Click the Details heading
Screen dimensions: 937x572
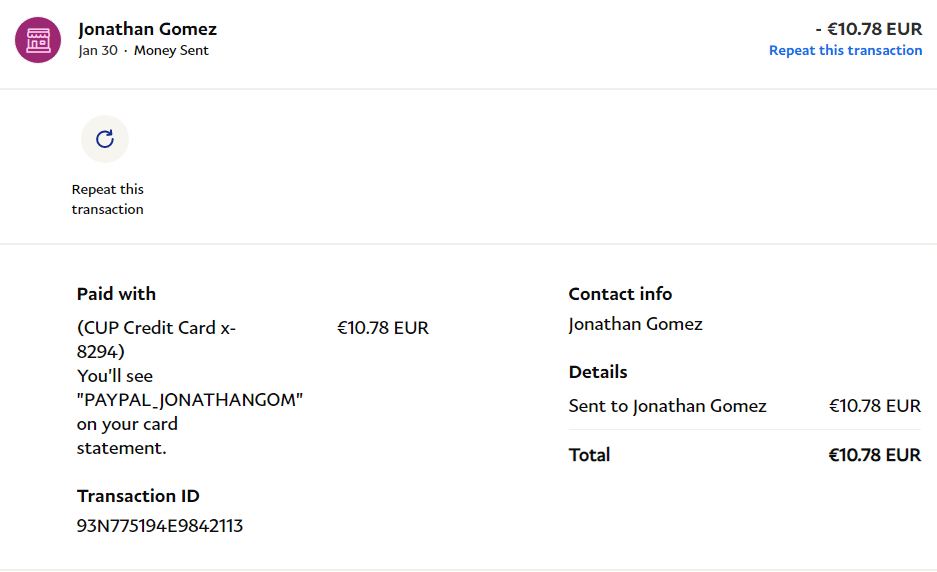point(598,372)
